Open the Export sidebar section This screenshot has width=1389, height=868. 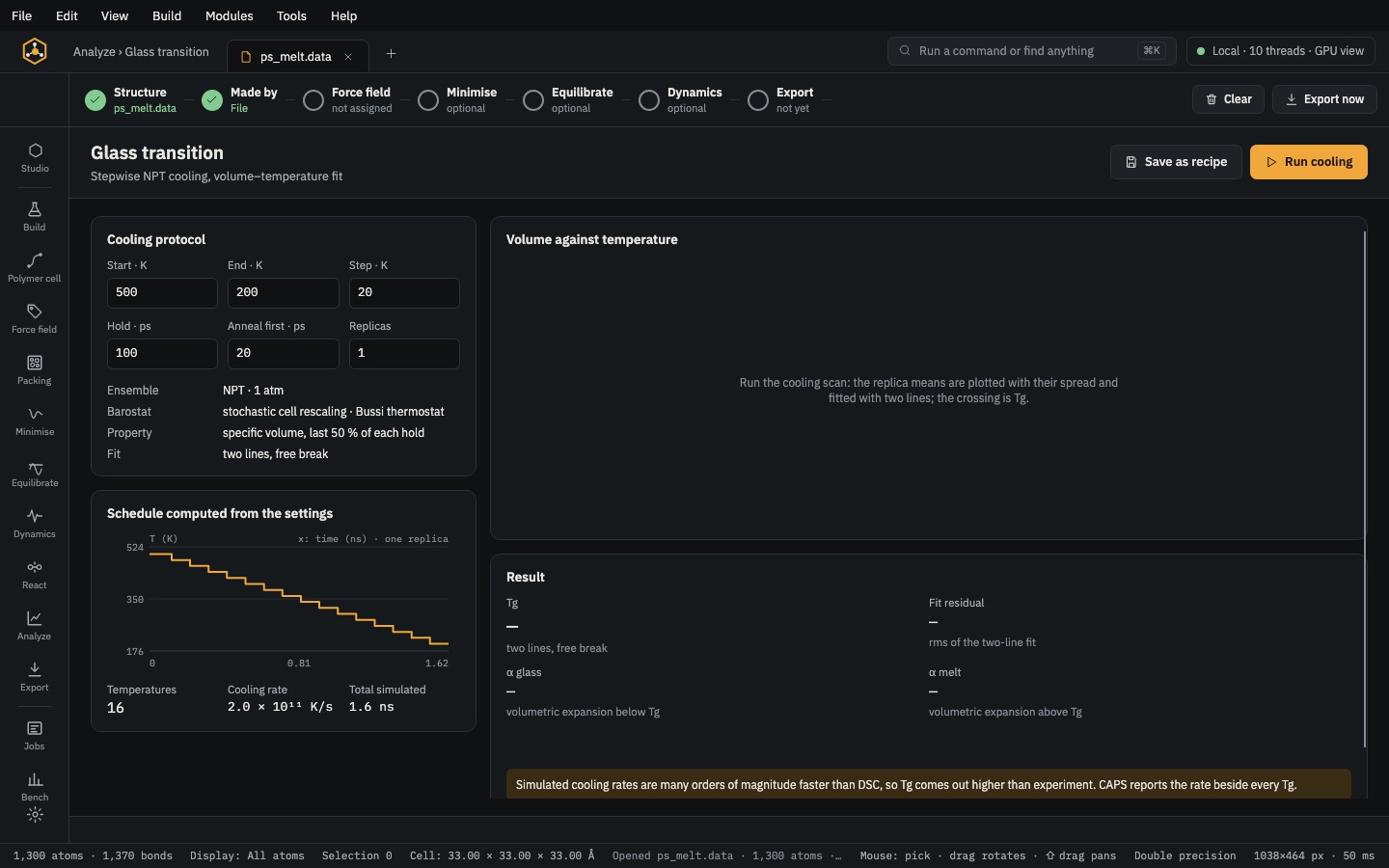(35, 676)
